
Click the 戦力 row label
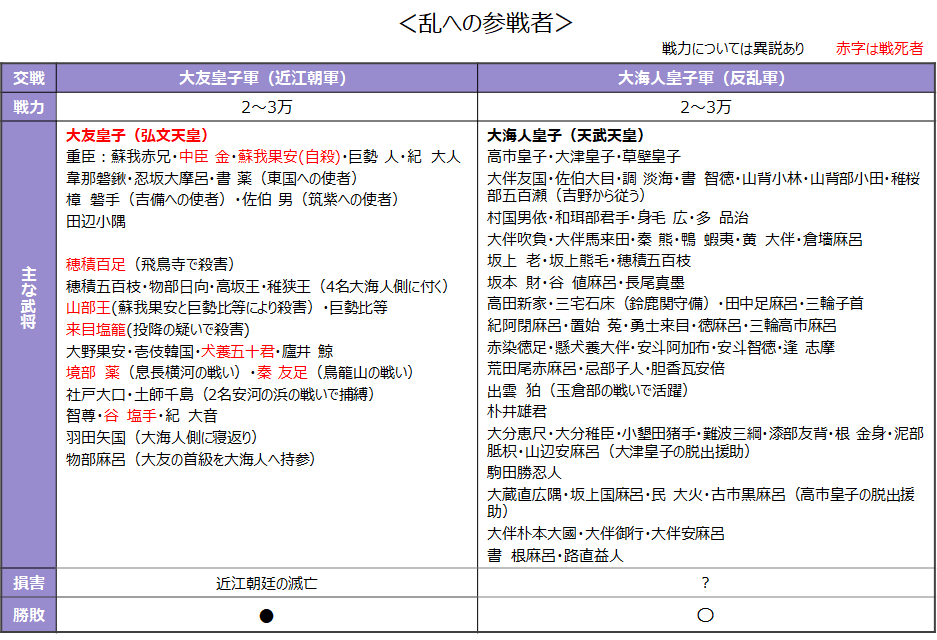point(29,107)
